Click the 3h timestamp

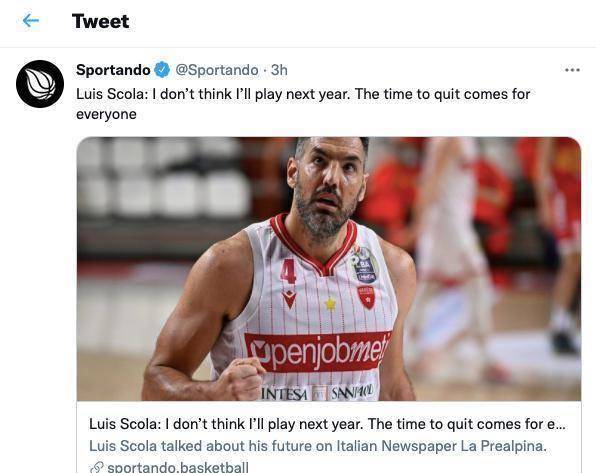(x=279, y=70)
